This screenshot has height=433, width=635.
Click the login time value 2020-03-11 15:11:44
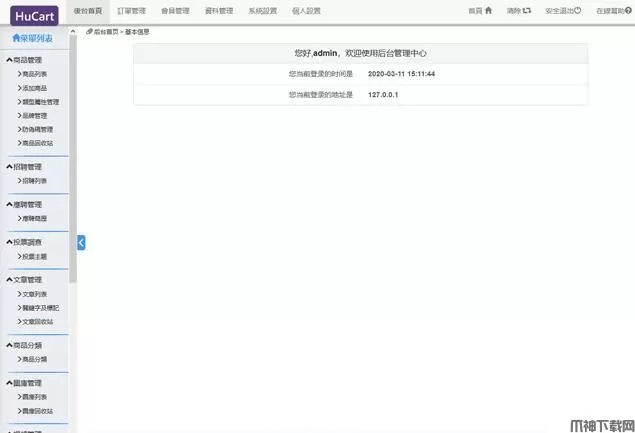(401, 74)
